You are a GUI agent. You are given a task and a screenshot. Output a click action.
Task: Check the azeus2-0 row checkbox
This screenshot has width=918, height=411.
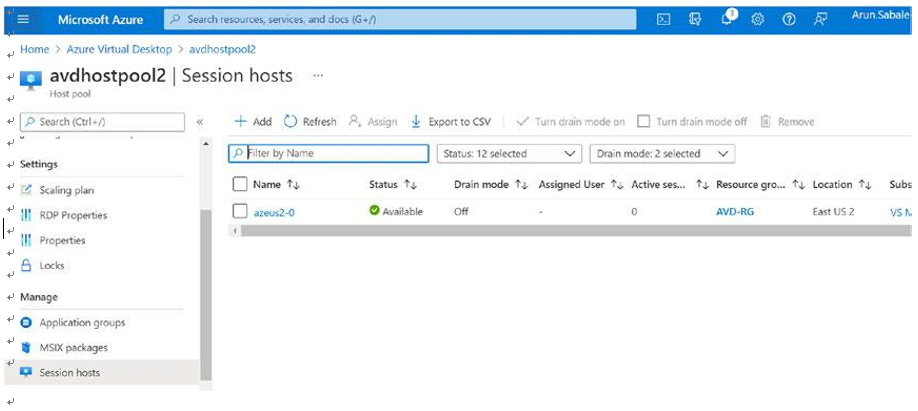[x=240, y=212]
